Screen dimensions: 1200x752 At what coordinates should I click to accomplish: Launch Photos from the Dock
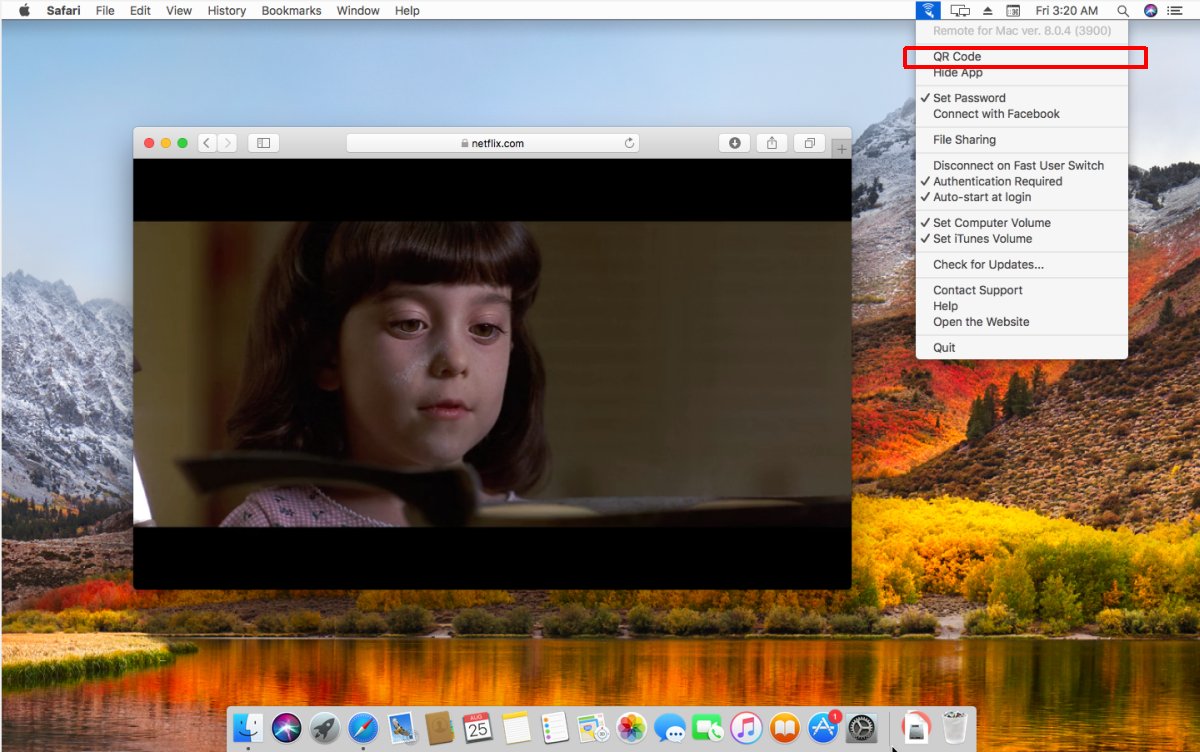631,727
